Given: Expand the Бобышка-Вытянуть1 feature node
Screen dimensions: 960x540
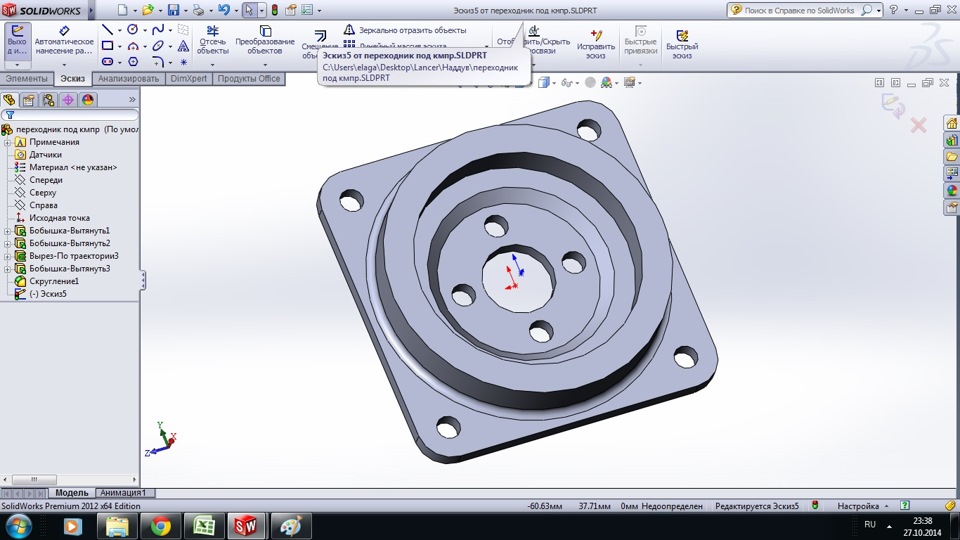Looking at the screenshot, I should 7,231.
